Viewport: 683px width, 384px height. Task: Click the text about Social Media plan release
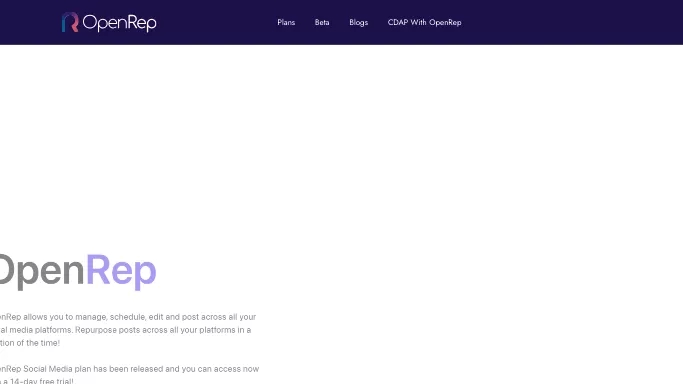tap(130, 374)
